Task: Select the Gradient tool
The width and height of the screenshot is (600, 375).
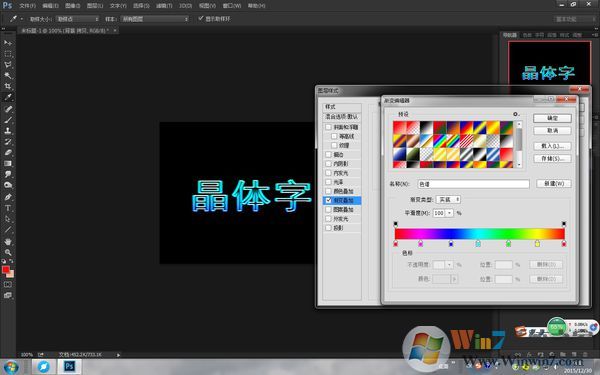Action: pos(8,163)
